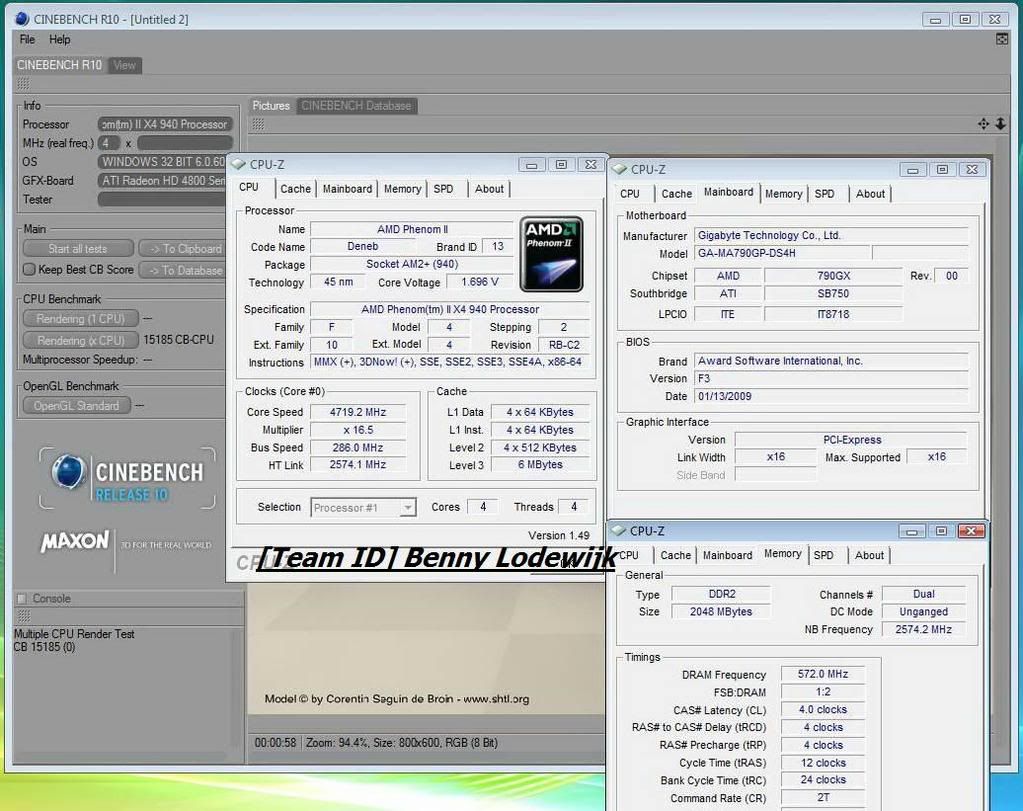The image size is (1023, 811).
Task: Toggle the Console checkbox
Action: click(x=22, y=598)
